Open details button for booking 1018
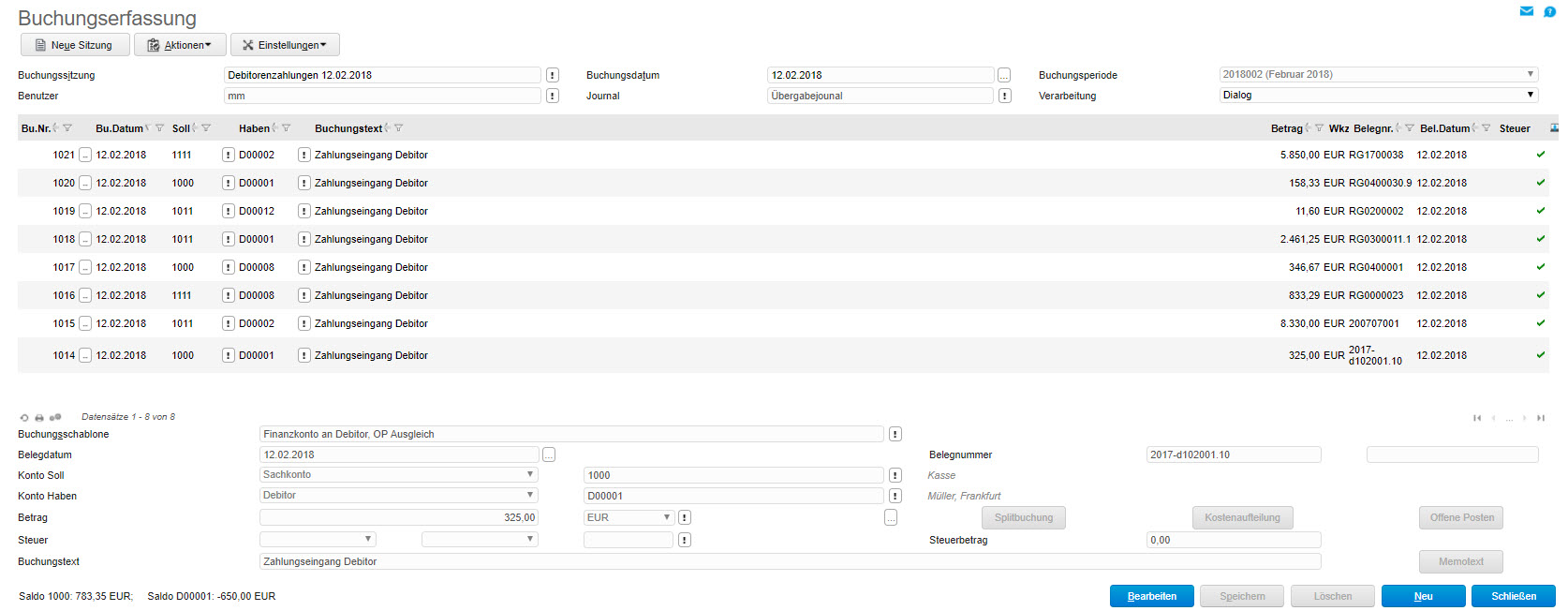The width and height of the screenshot is (1568, 611). tap(85, 239)
